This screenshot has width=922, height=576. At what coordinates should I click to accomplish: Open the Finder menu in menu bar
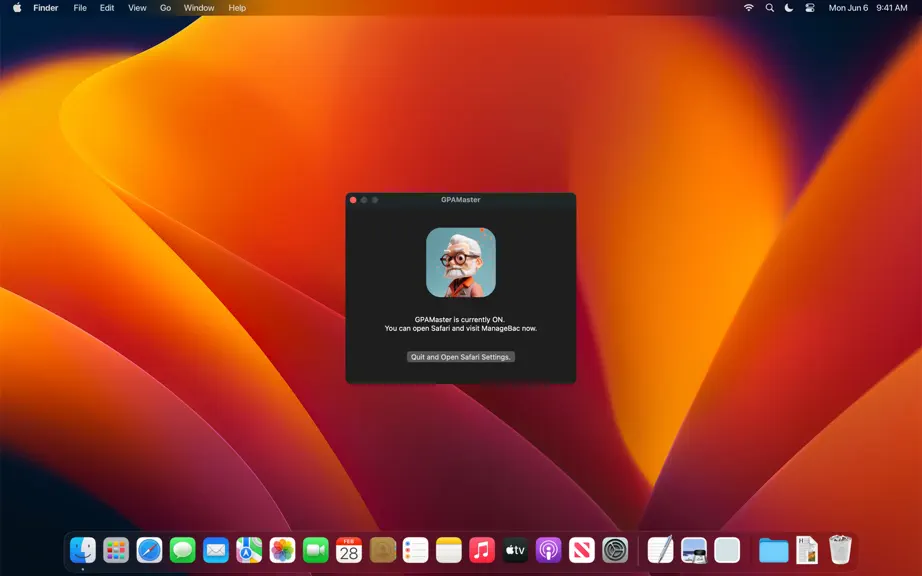[45, 8]
